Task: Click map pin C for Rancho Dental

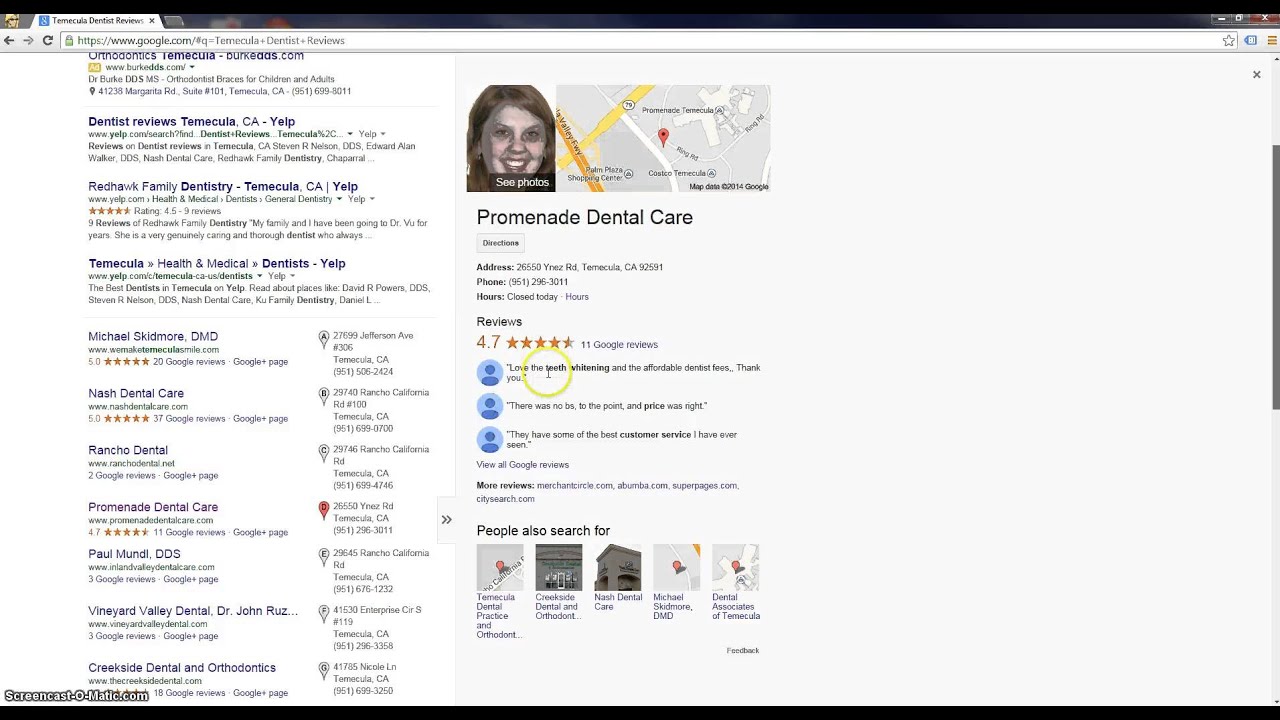Action: 323,453
